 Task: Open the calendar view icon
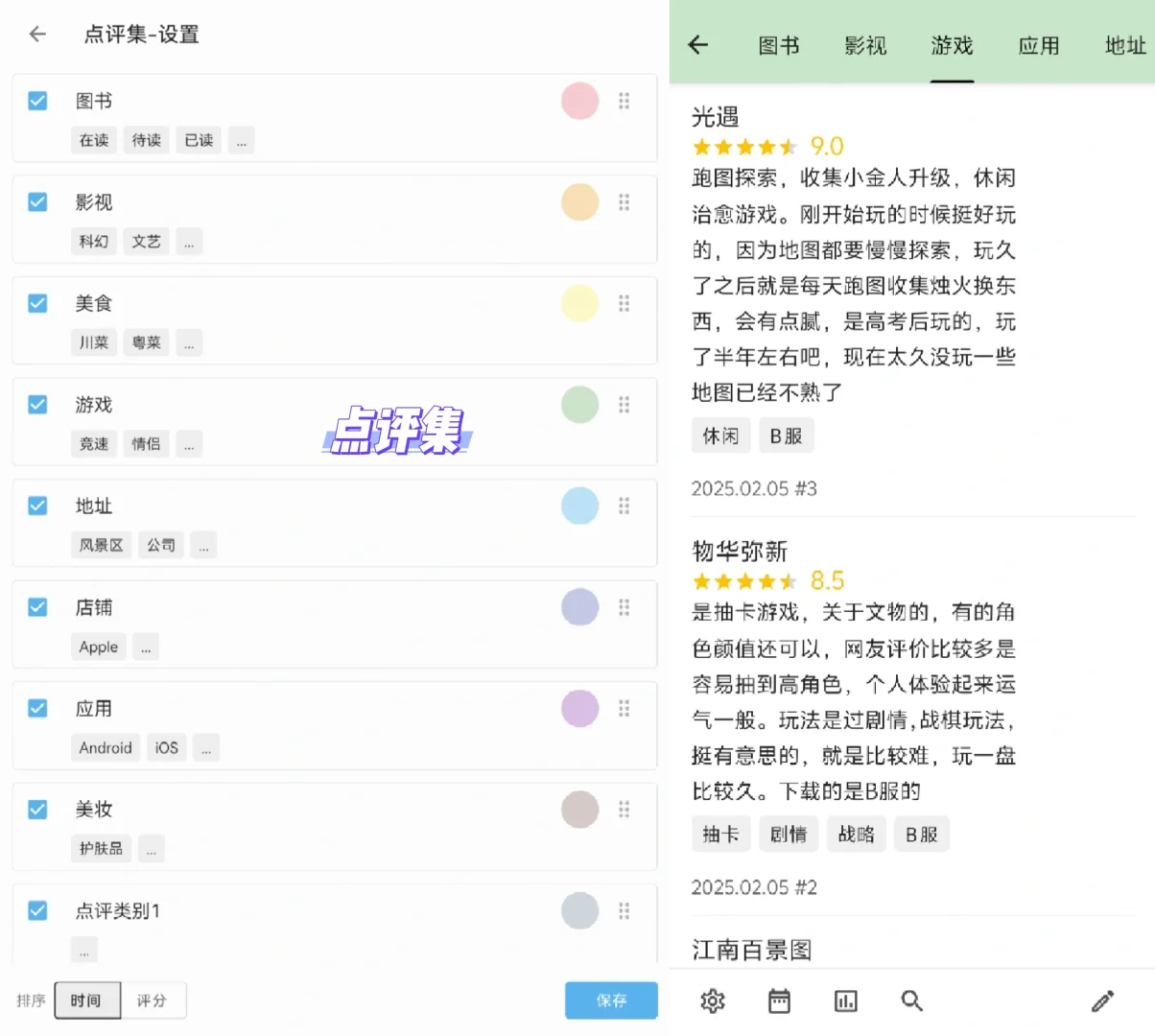[x=779, y=1001]
